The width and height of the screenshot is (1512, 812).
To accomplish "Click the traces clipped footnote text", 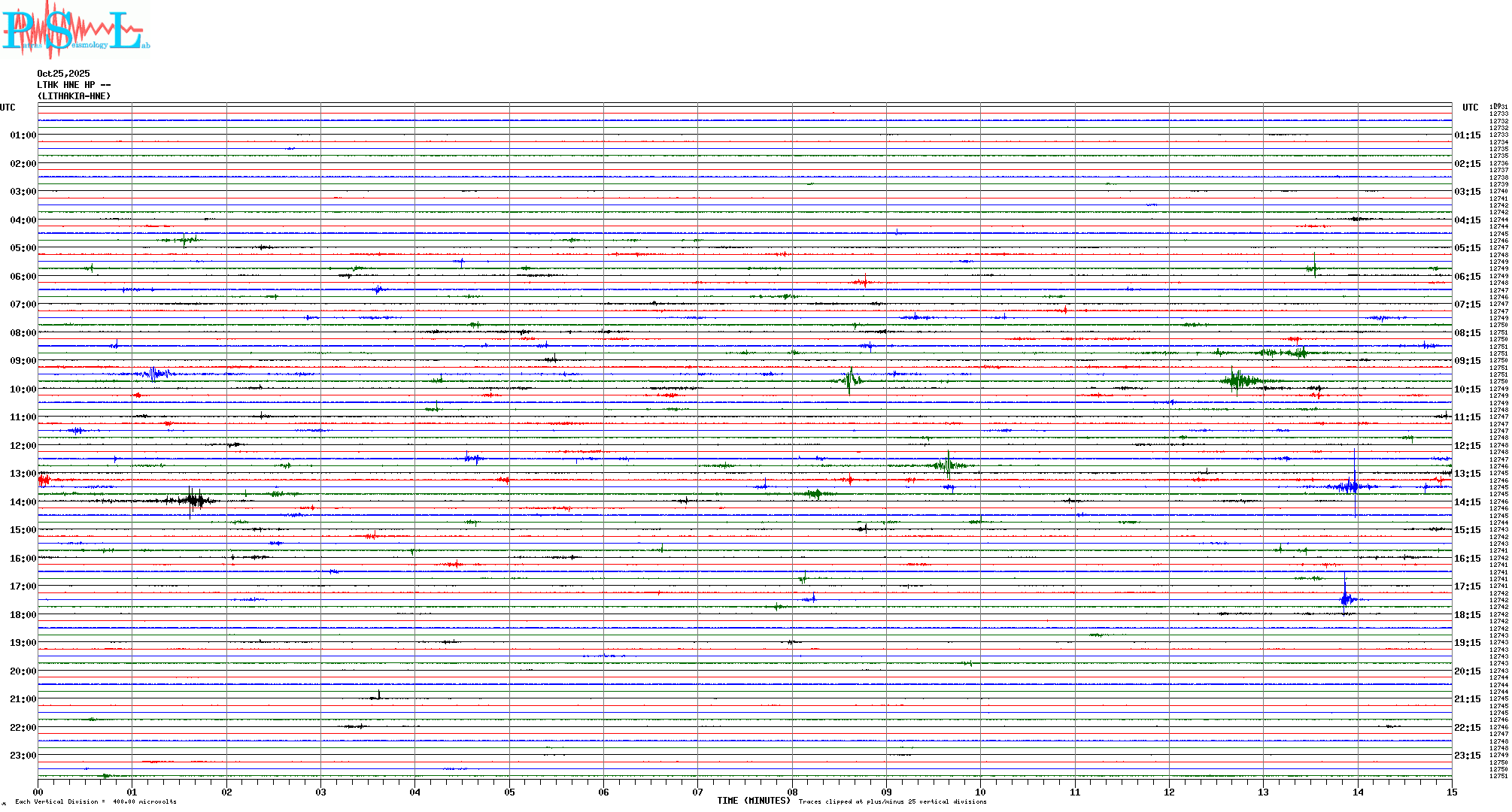I will click(x=892, y=801).
